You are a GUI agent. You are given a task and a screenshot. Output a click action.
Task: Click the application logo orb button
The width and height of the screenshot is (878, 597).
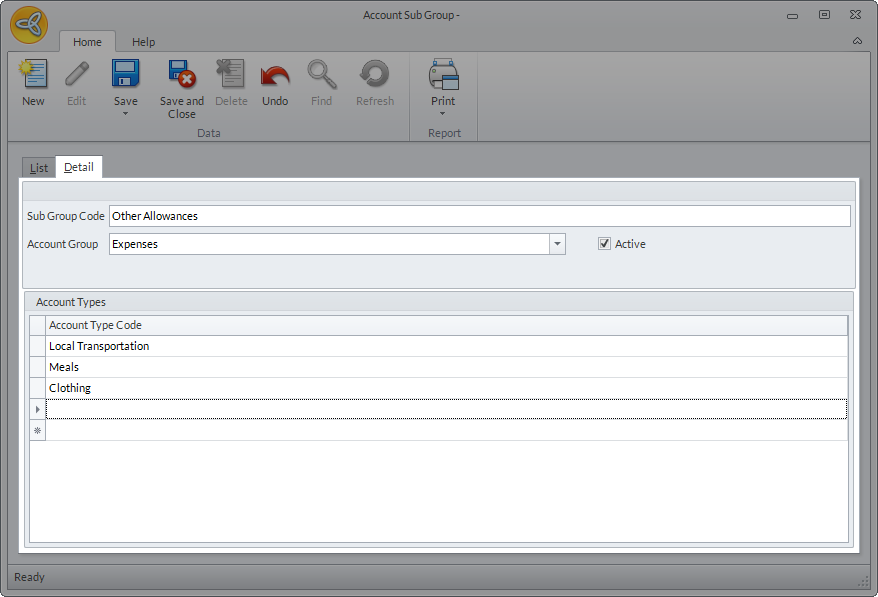coord(30,25)
